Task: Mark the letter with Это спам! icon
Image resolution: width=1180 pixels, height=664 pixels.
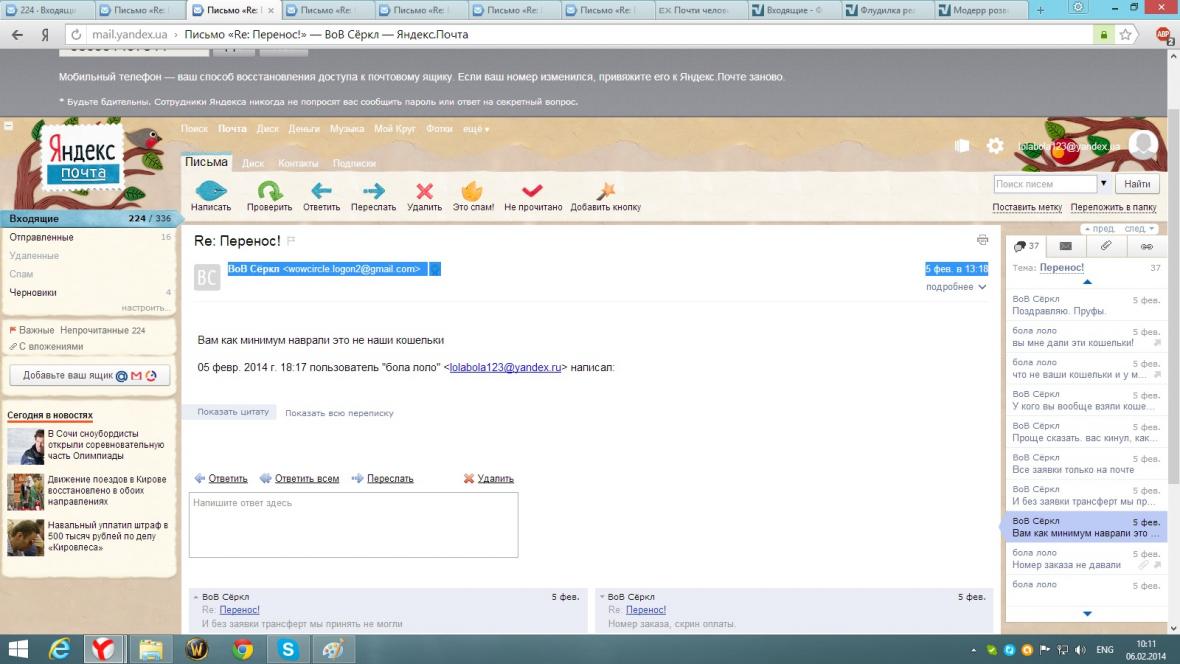Action: pyautogui.click(x=473, y=191)
